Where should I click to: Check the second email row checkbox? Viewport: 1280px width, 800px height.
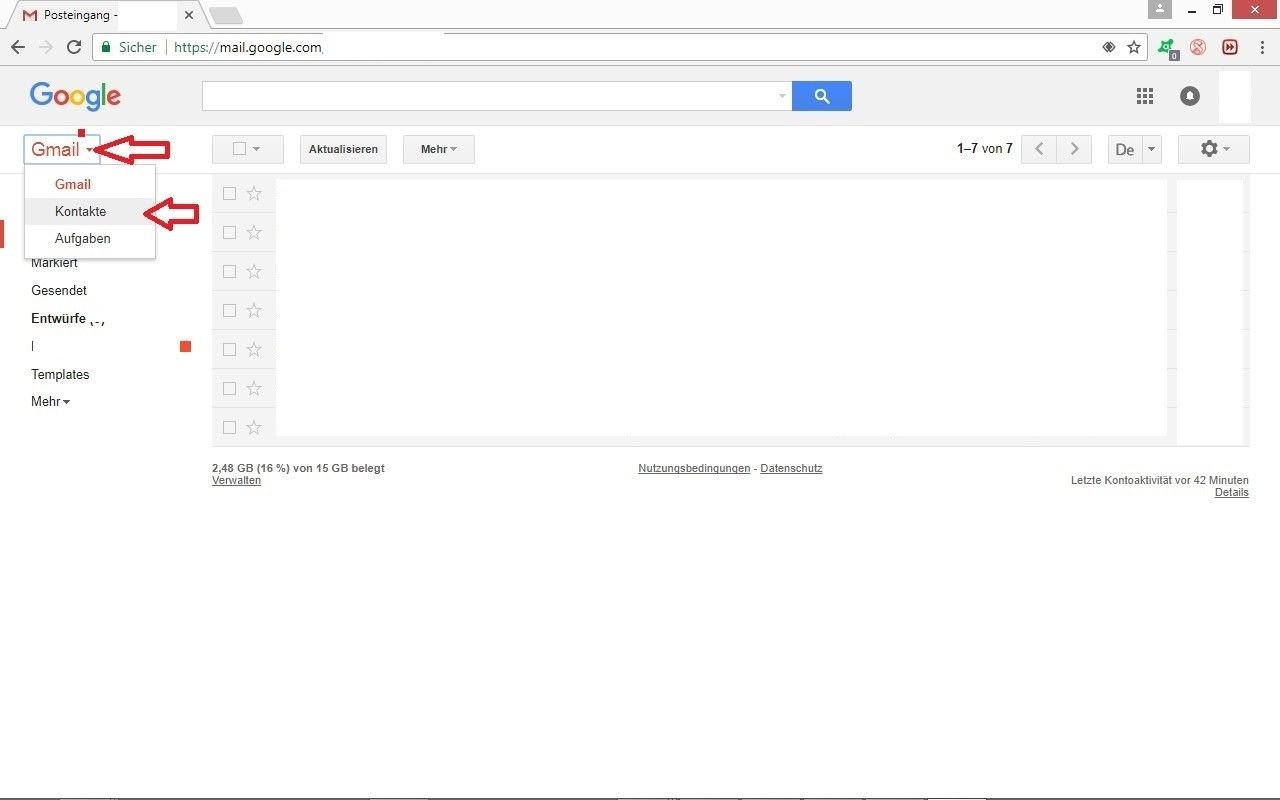click(x=230, y=233)
